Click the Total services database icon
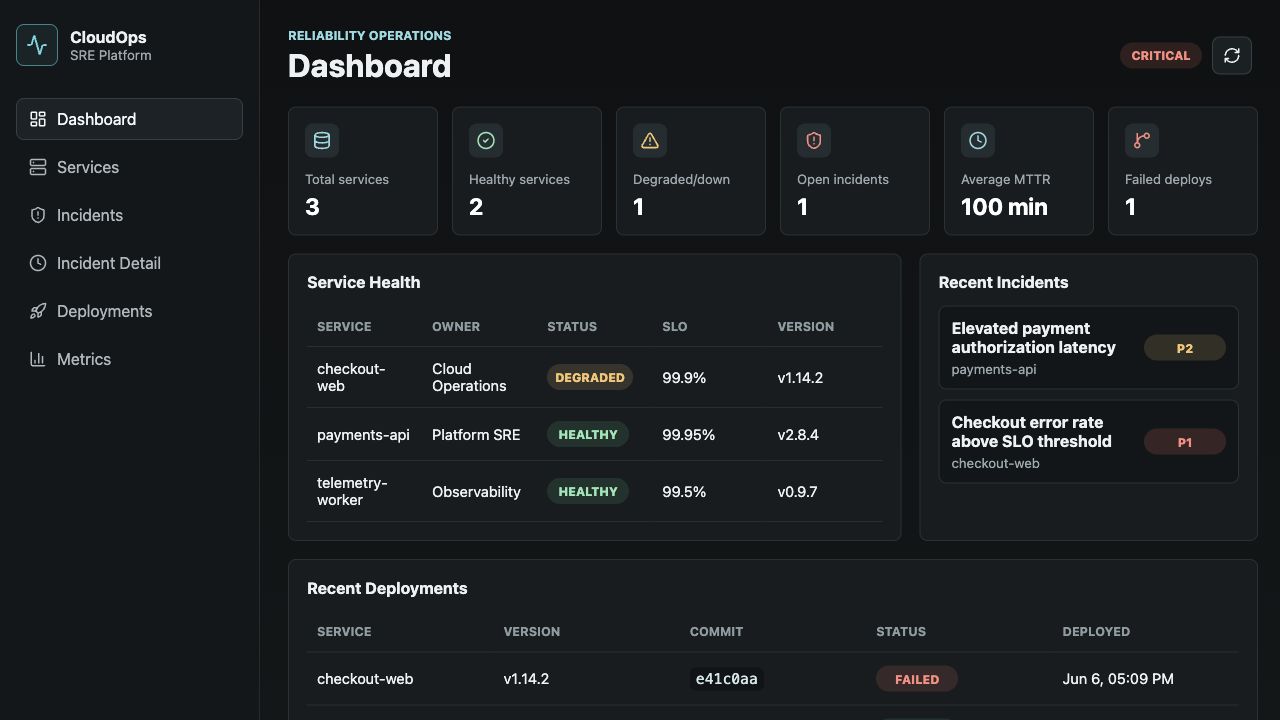The width and height of the screenshot is (1280, 720). [x=322, y=141]
